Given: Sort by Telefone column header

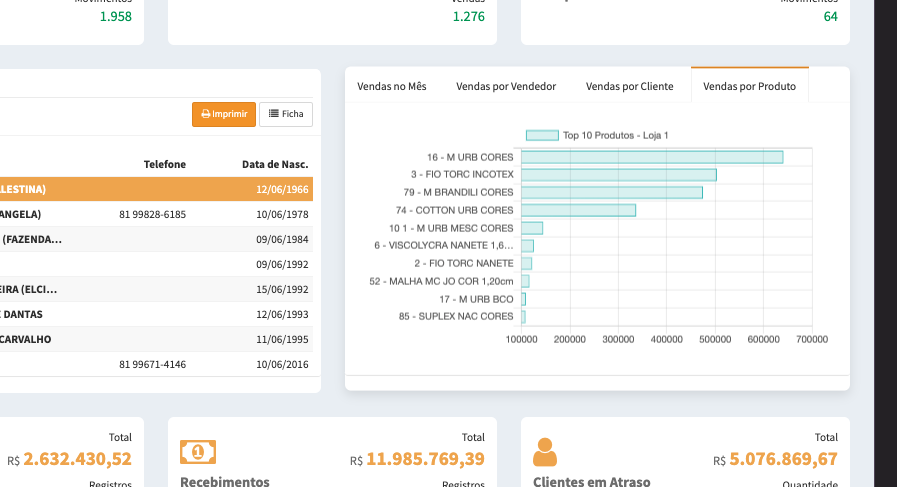Looking at the screenshot, I should coord(164,164).
